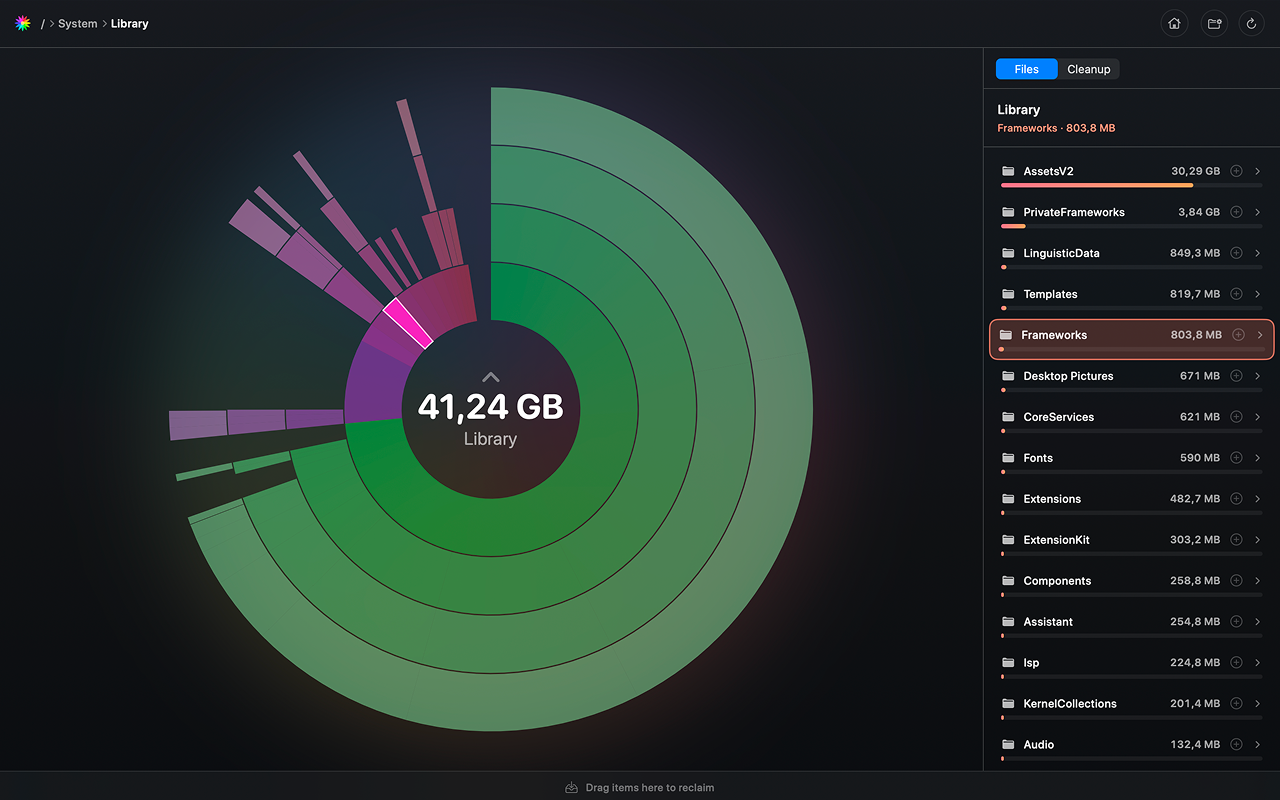Switch to the Cleanup tab
The height and width of the screenshot is (800, 1280).
click(1088, 69)
